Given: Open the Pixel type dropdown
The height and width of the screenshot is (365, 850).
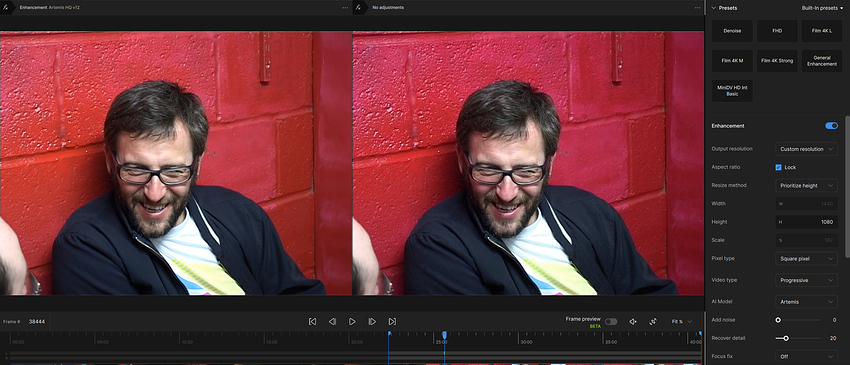Looking at the screenshot, I should 806,259.
